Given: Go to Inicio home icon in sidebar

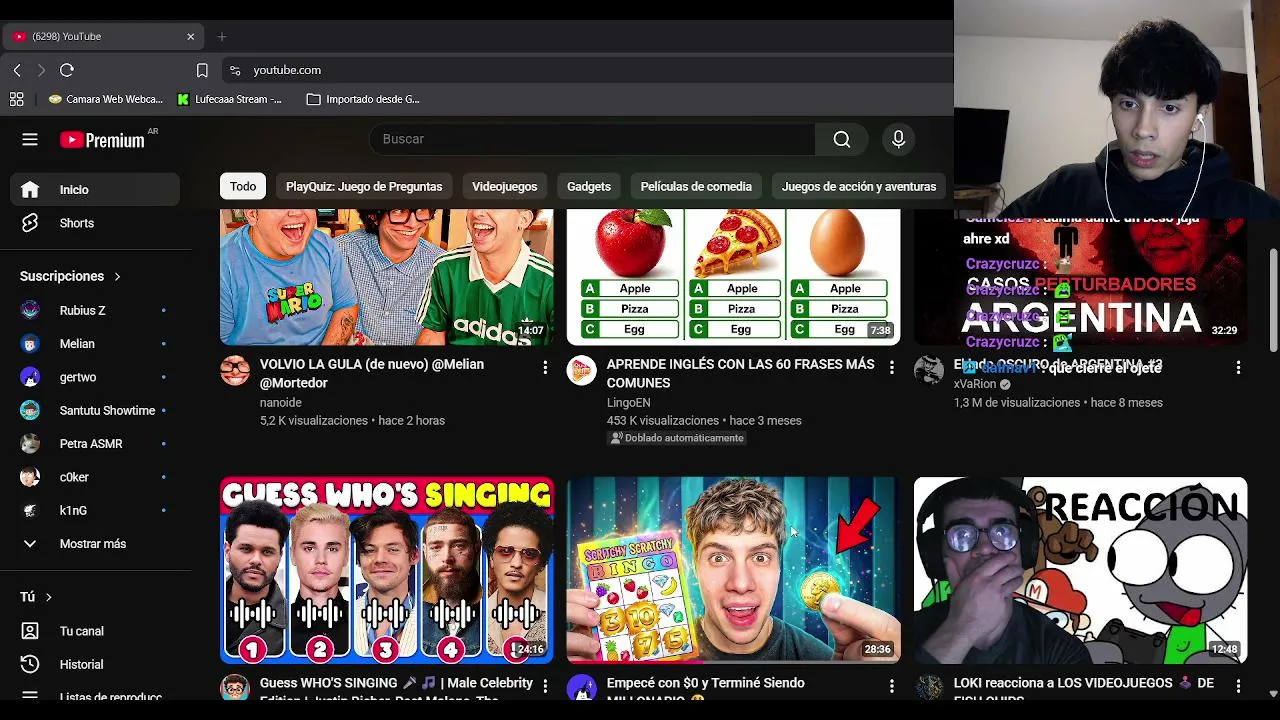Looking at the screenshot, I should pos(30,190).
